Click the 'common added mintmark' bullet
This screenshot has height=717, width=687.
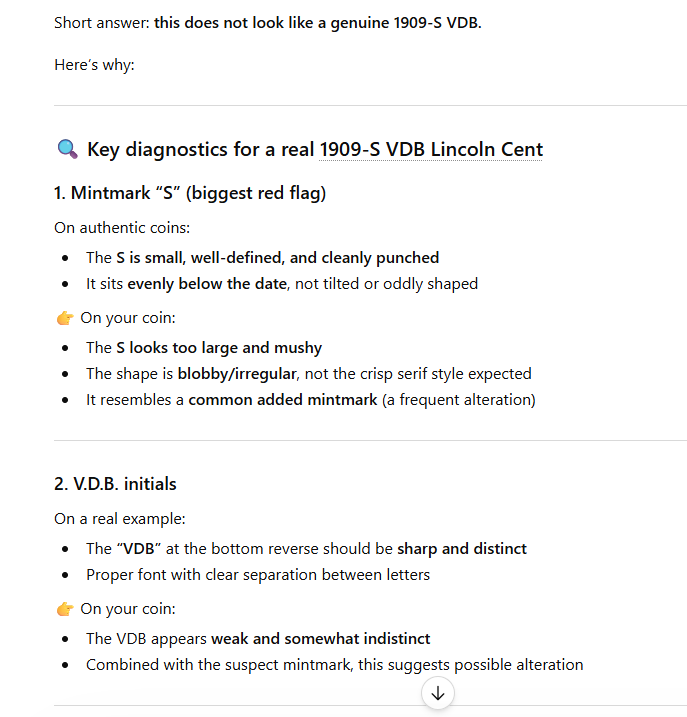coord(311,400)
